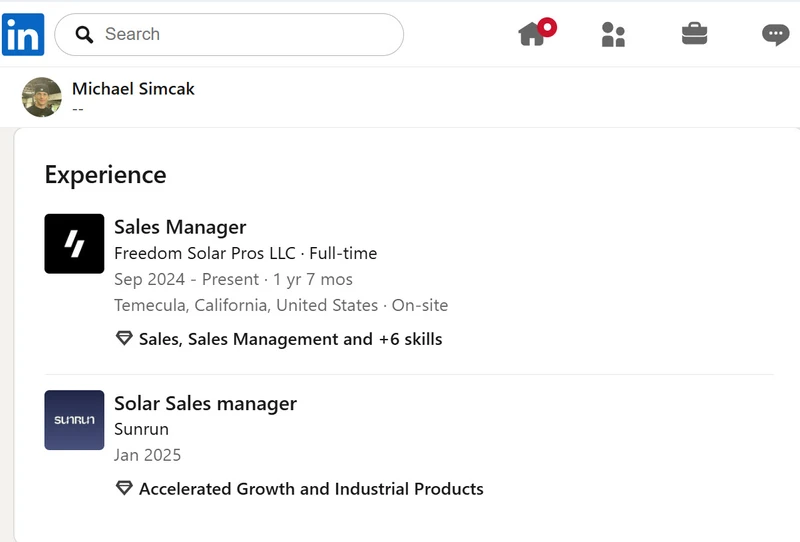Open the Solar Sales manager position title
The width and height of the screenshot is (800, 542).
point(206,404)
